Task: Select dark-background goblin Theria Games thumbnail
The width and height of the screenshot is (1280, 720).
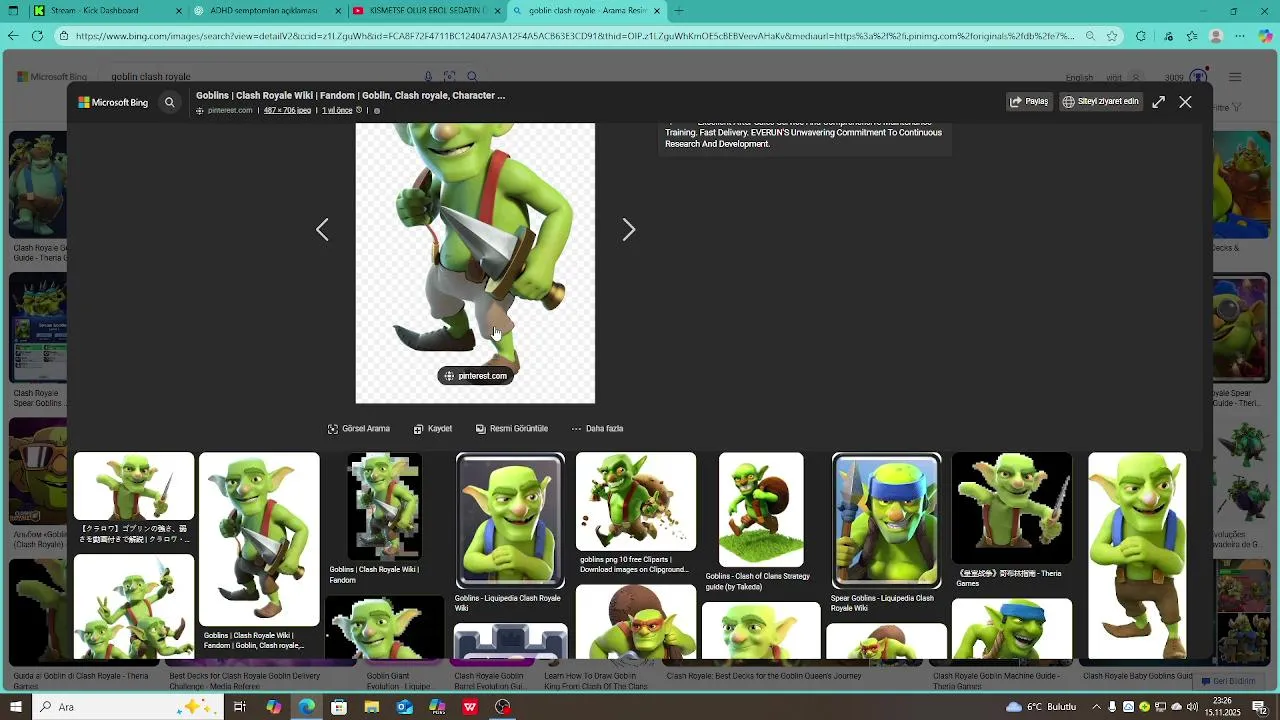Action: [1012, 508]
